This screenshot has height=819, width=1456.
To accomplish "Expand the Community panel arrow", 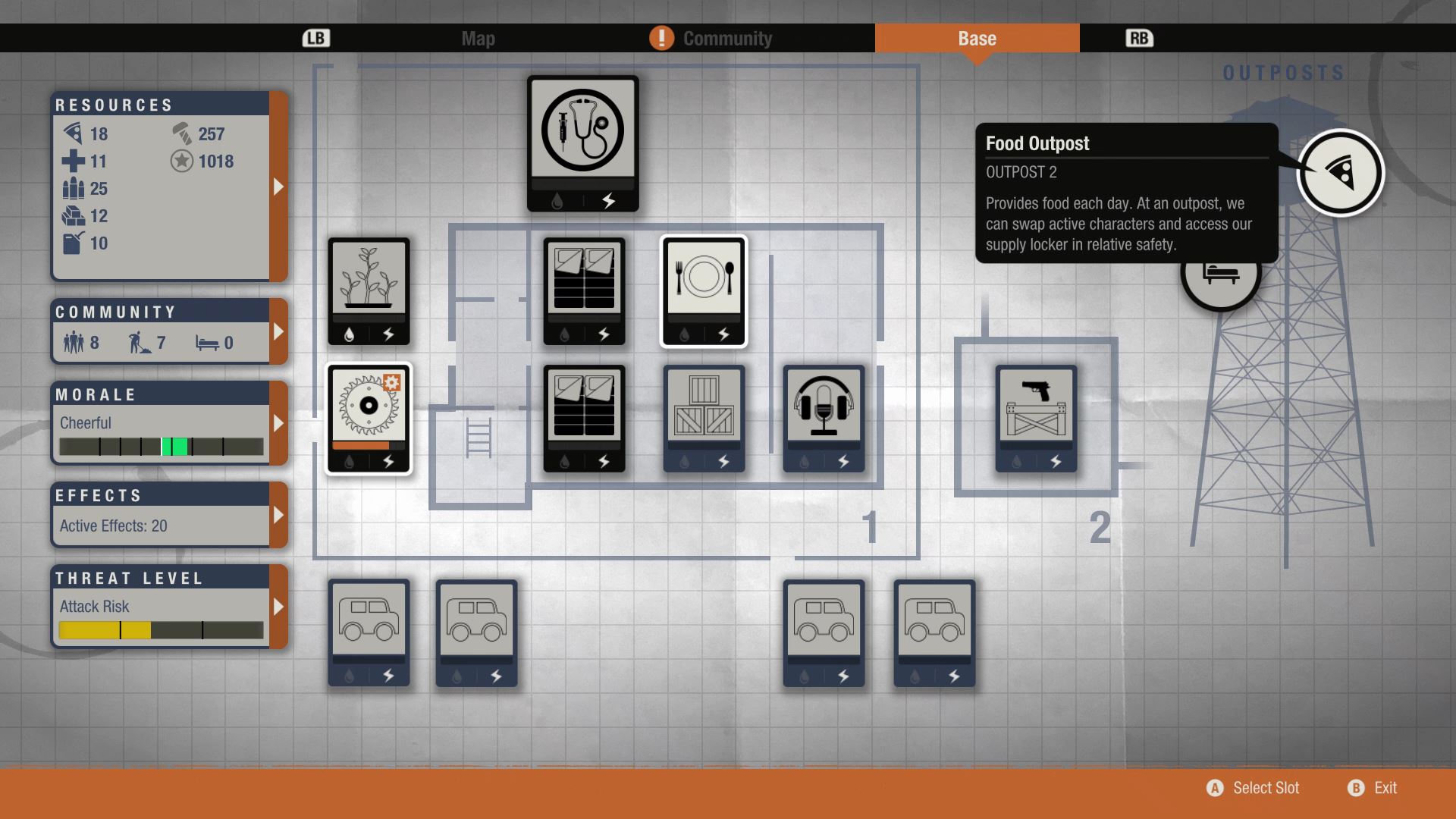I will point(278,331).
